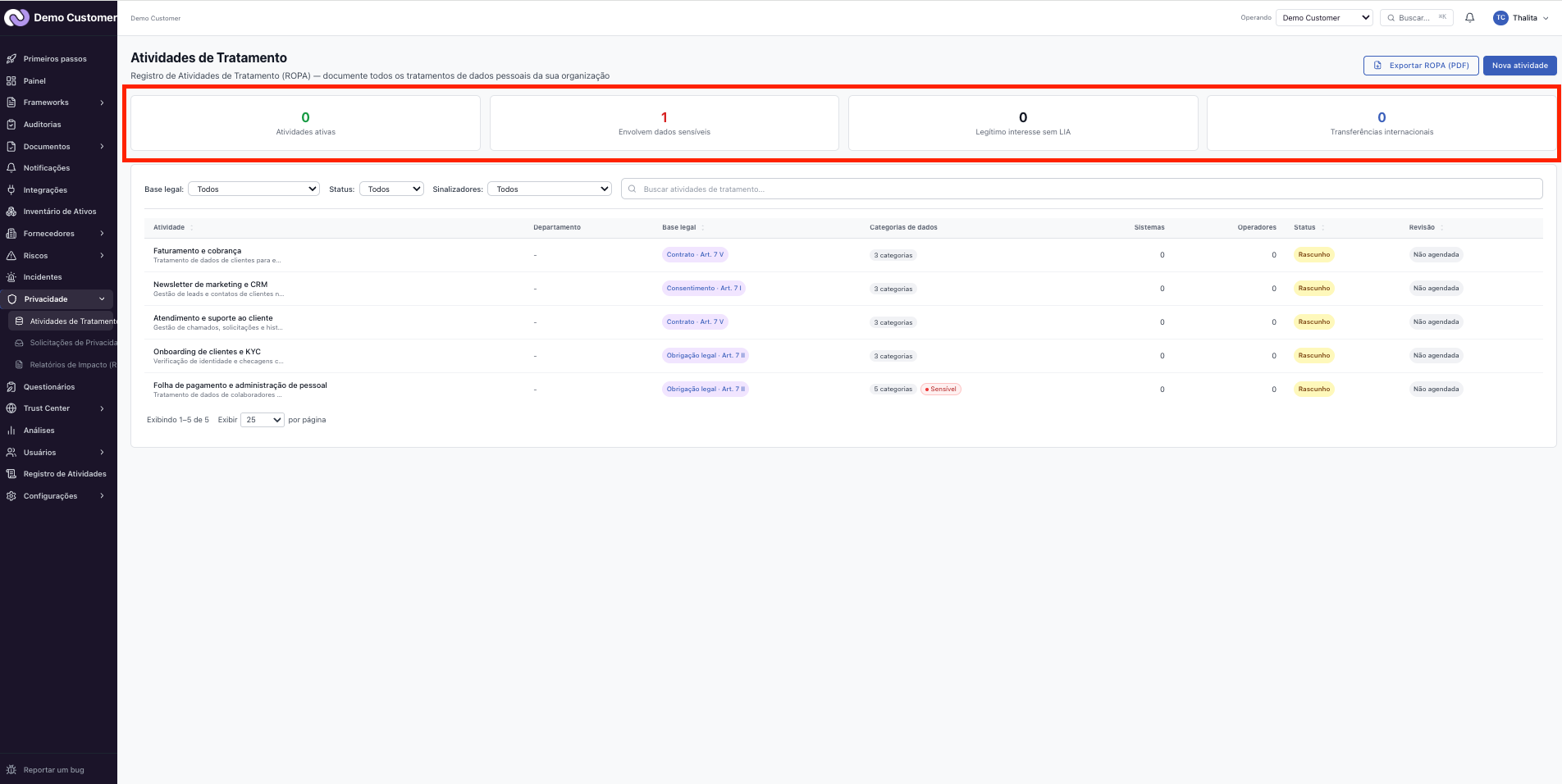Click the Sensível tag in Folha de pagamento row
The height and width of the screenshot is (784, 1562).
[x=941, y=390]
